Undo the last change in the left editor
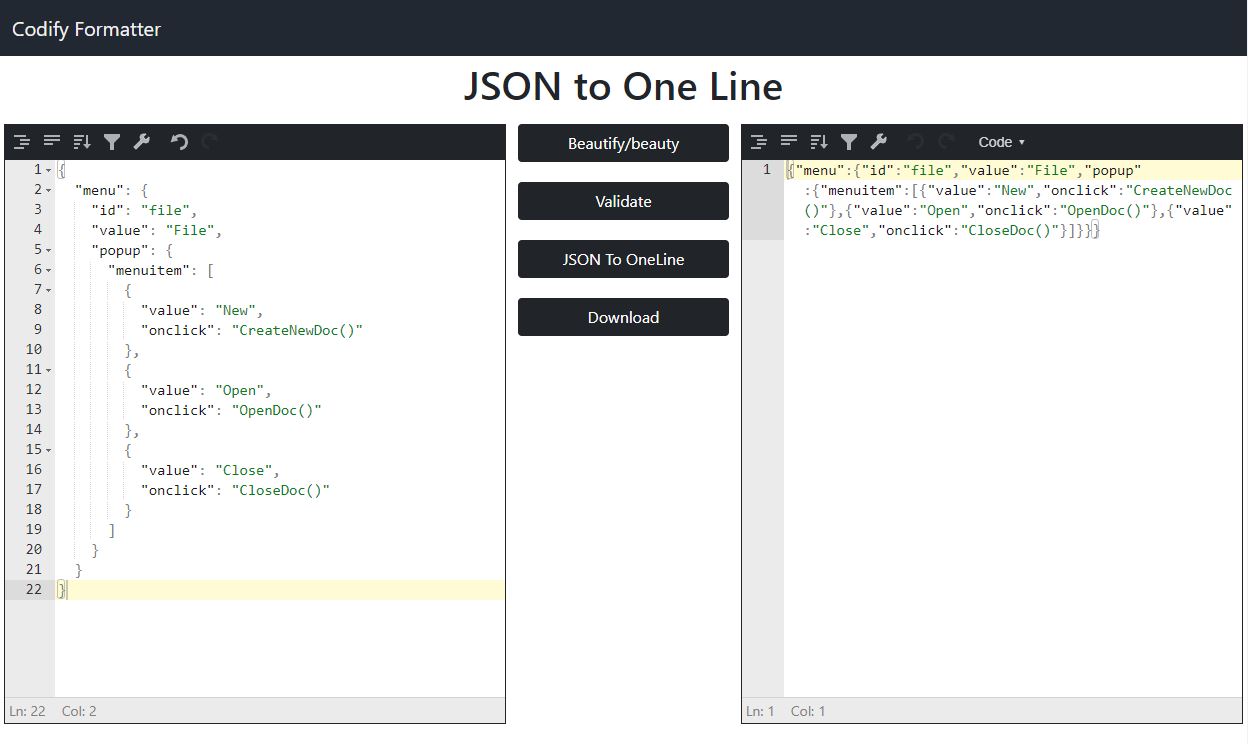Viewport: 1248px width, 744px height. [178, 142]
